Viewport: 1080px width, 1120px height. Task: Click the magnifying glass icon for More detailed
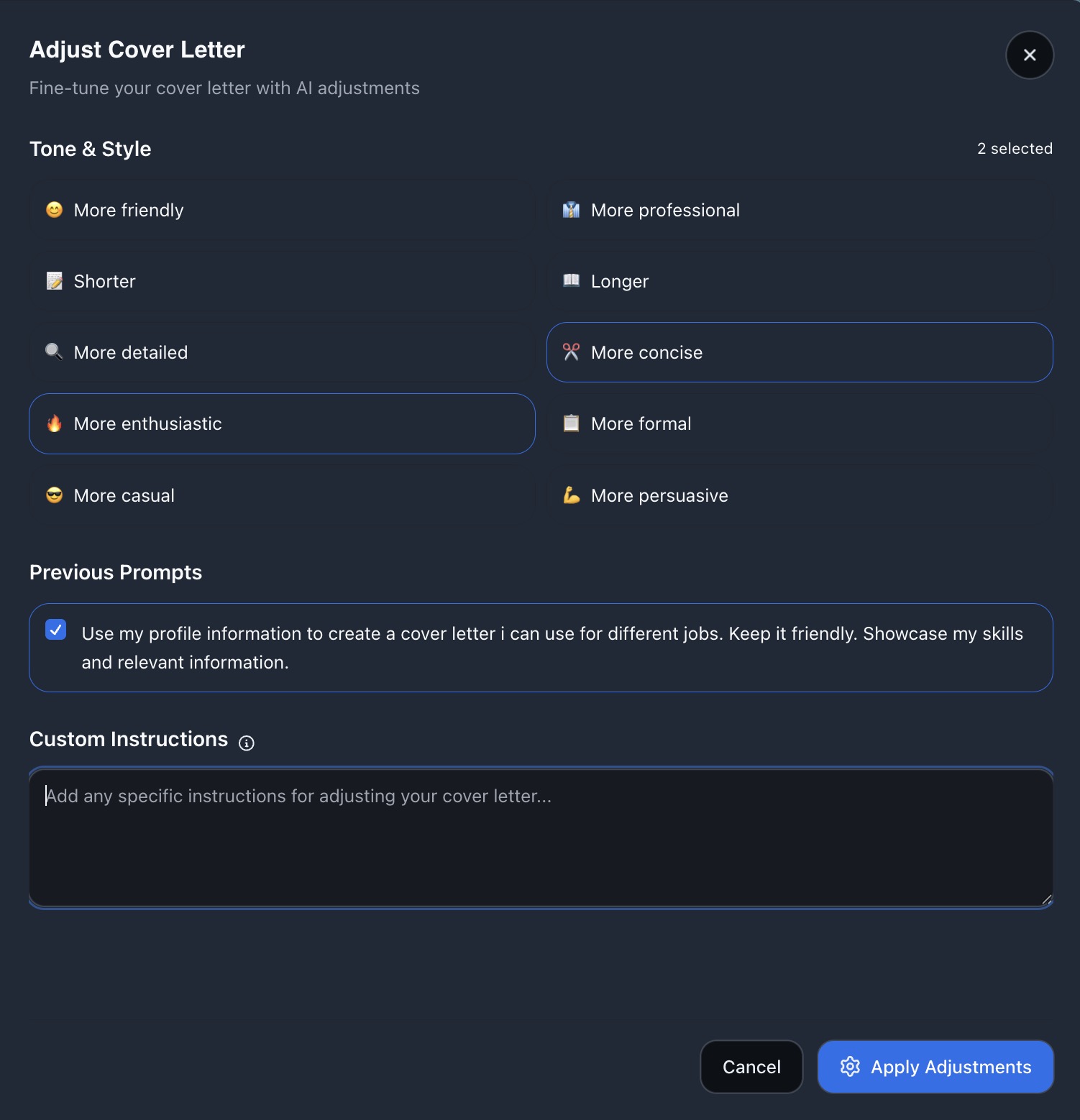click(55, 352)
